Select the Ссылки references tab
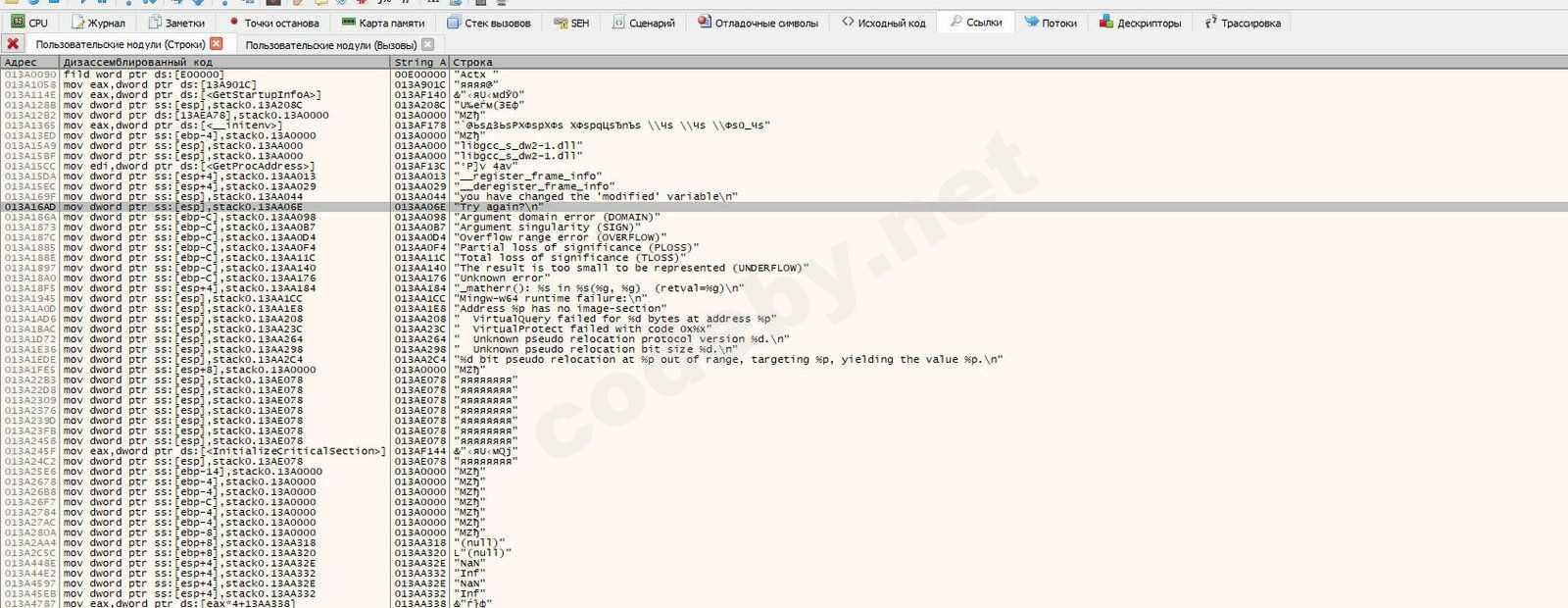1568x608 pixels. [975, 23]
